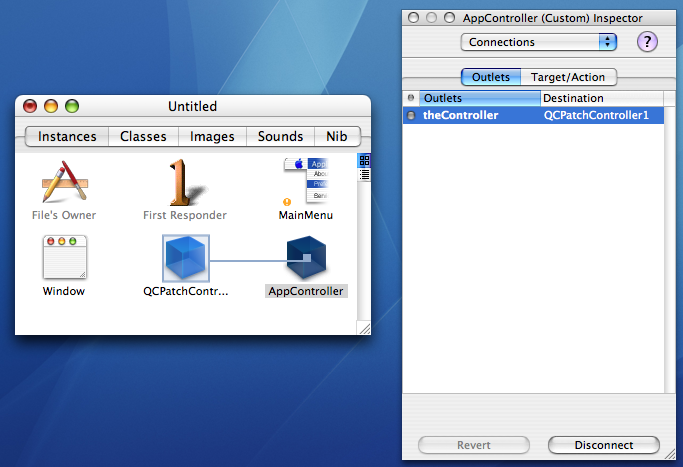Viewport: 683px width, 467px height.
Task: Select the MainMenu nib object
Action: (x=306, y=180)
